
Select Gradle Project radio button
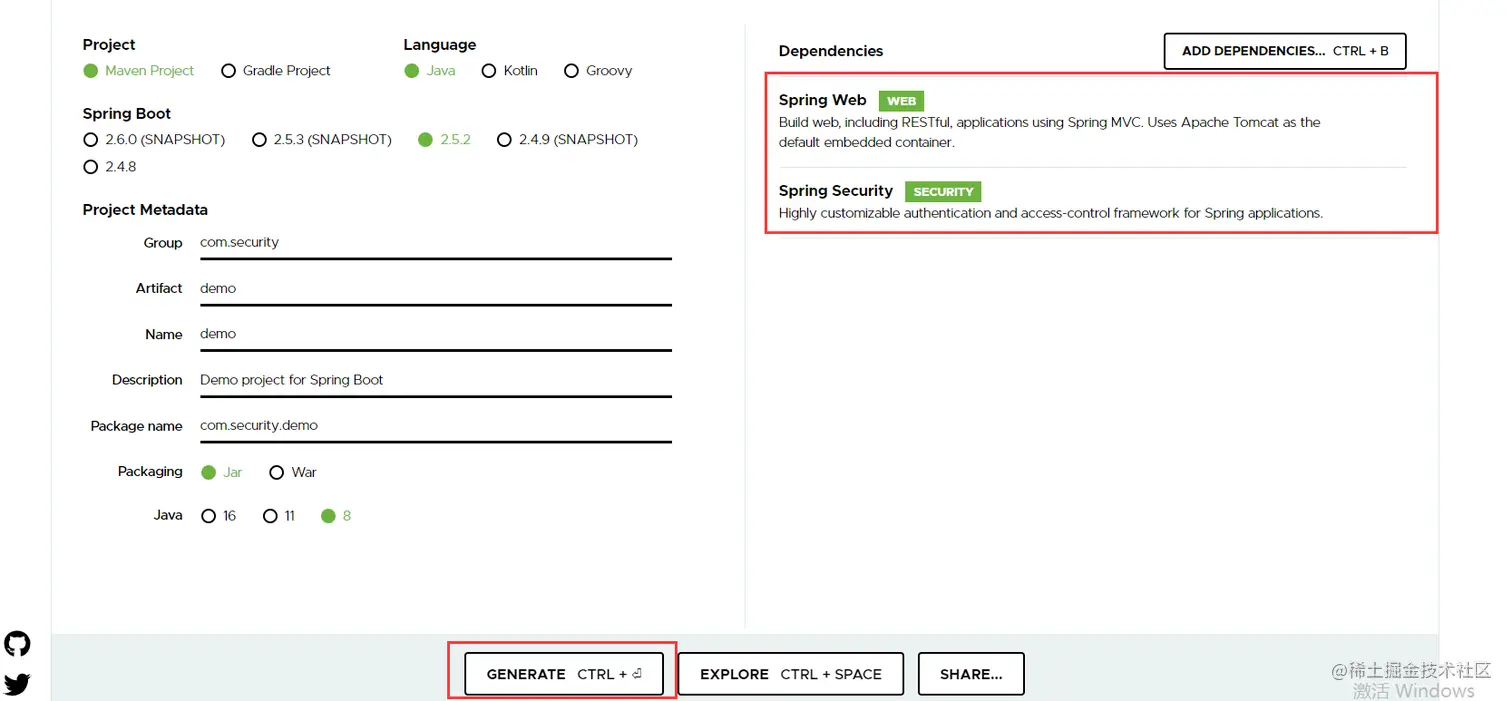click(x=276, y=71)
